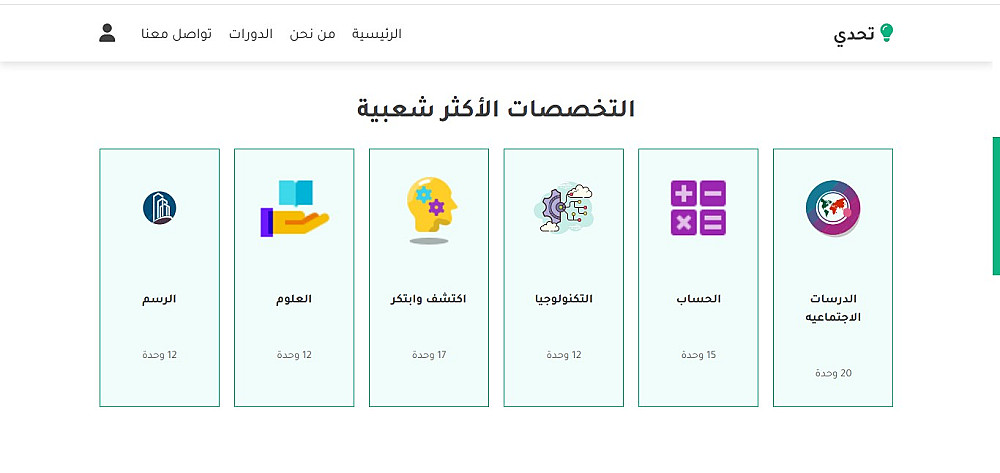Open تواصل معنا contact link

(177, 34)
